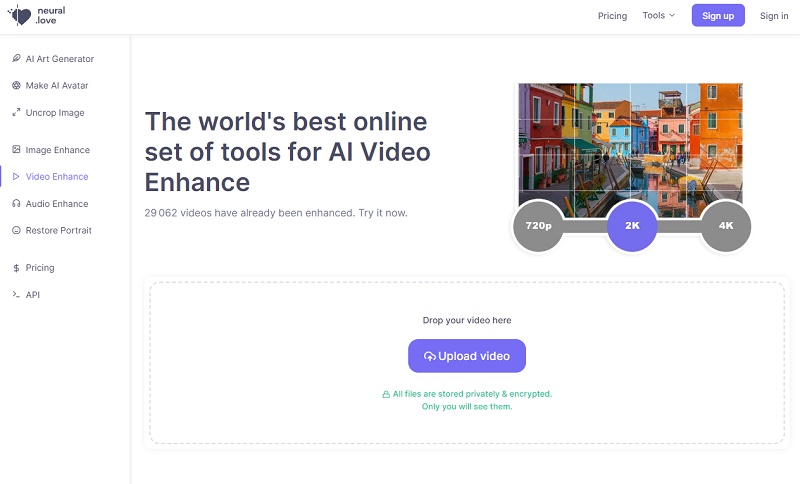Expand the Tools dropdown menu
The image size is (800, 484).
click(659, 15)
